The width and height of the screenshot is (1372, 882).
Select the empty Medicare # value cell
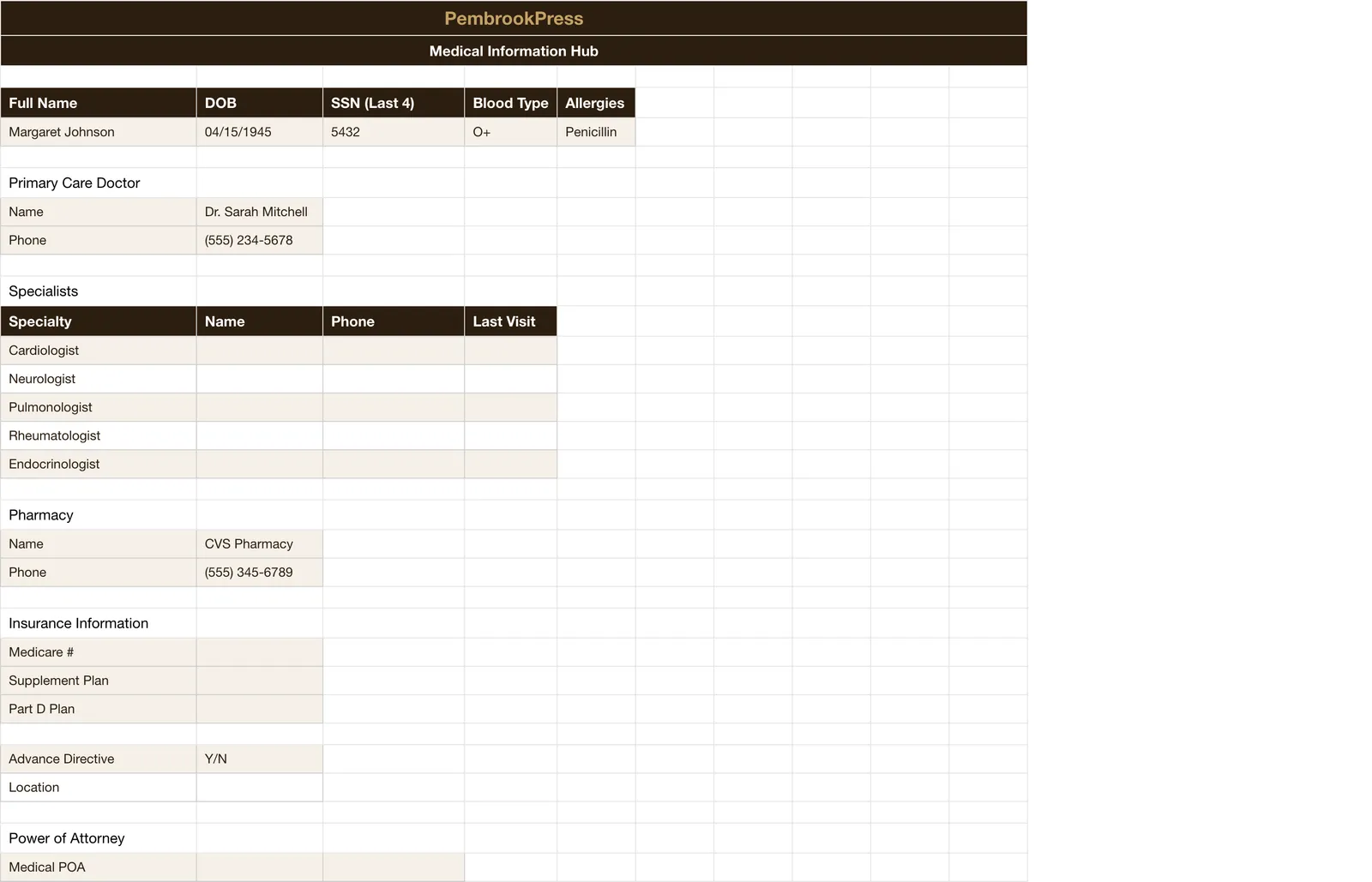(260, 652)
